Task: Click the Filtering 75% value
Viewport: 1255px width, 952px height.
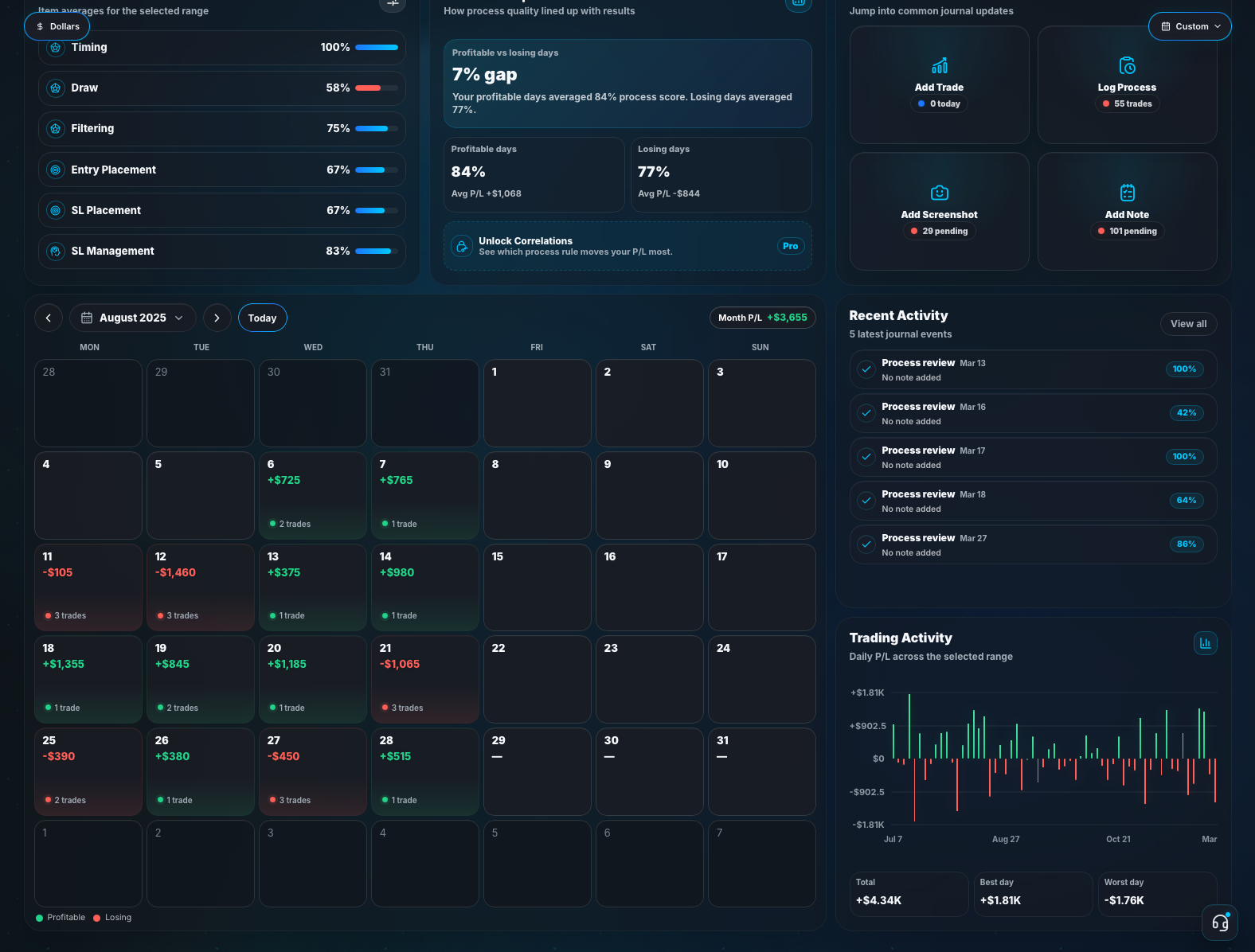Action: [x=338, y=129]
